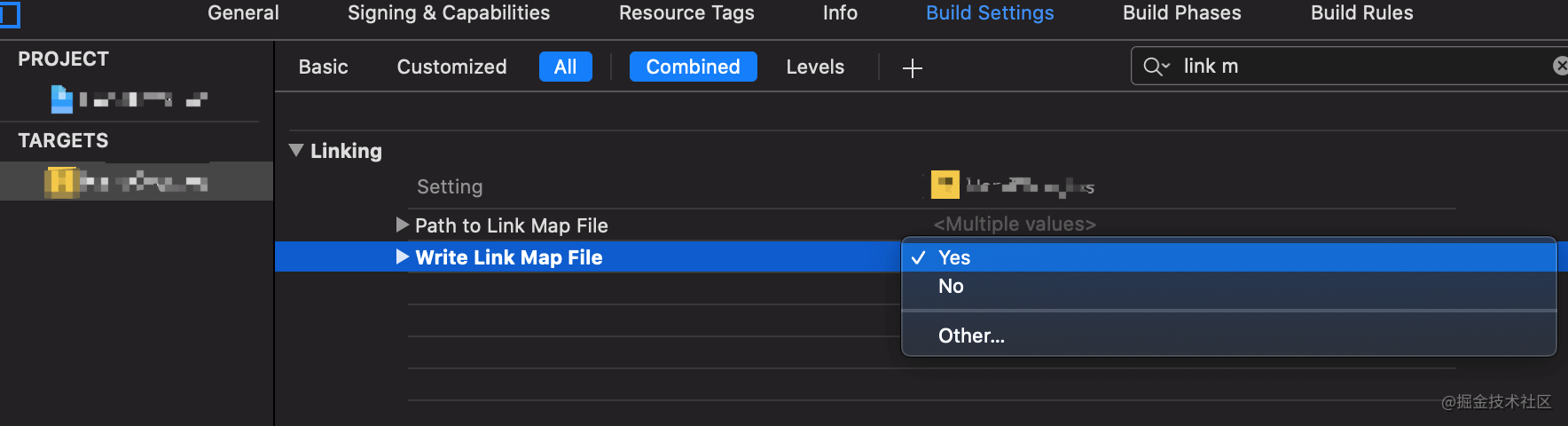This screenshot has width=1568, height=426.
Task: Switch to Levels view
Action: (x=815, y=67)
